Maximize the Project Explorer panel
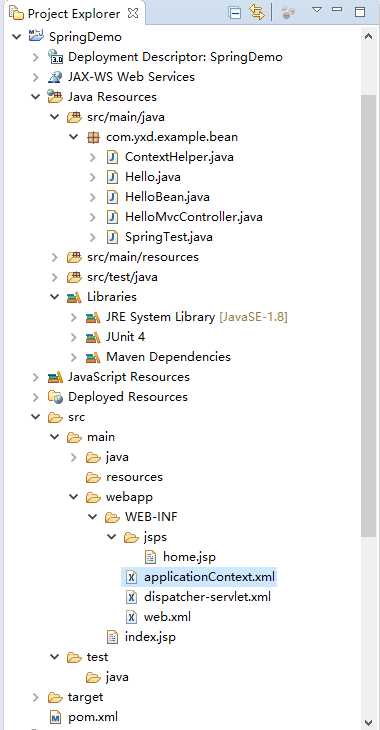 click(x=360, y=12)
